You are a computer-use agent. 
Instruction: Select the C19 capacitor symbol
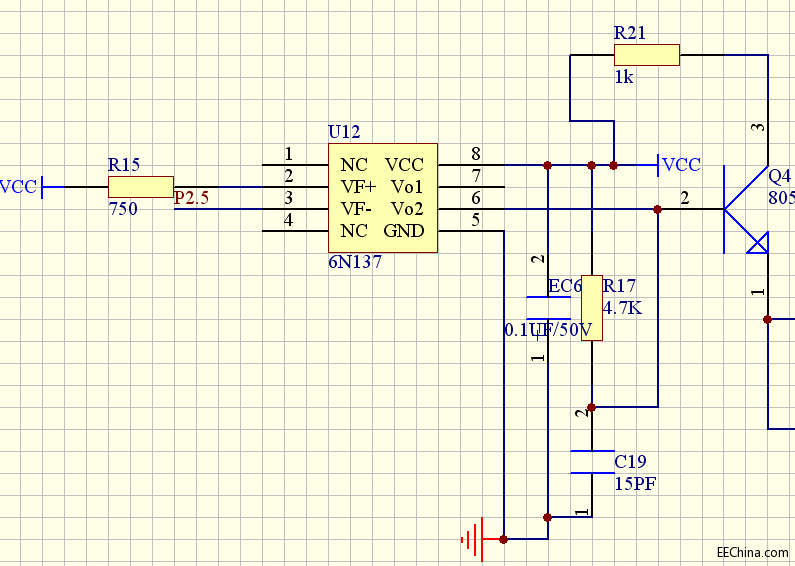(x=592, y=462)
